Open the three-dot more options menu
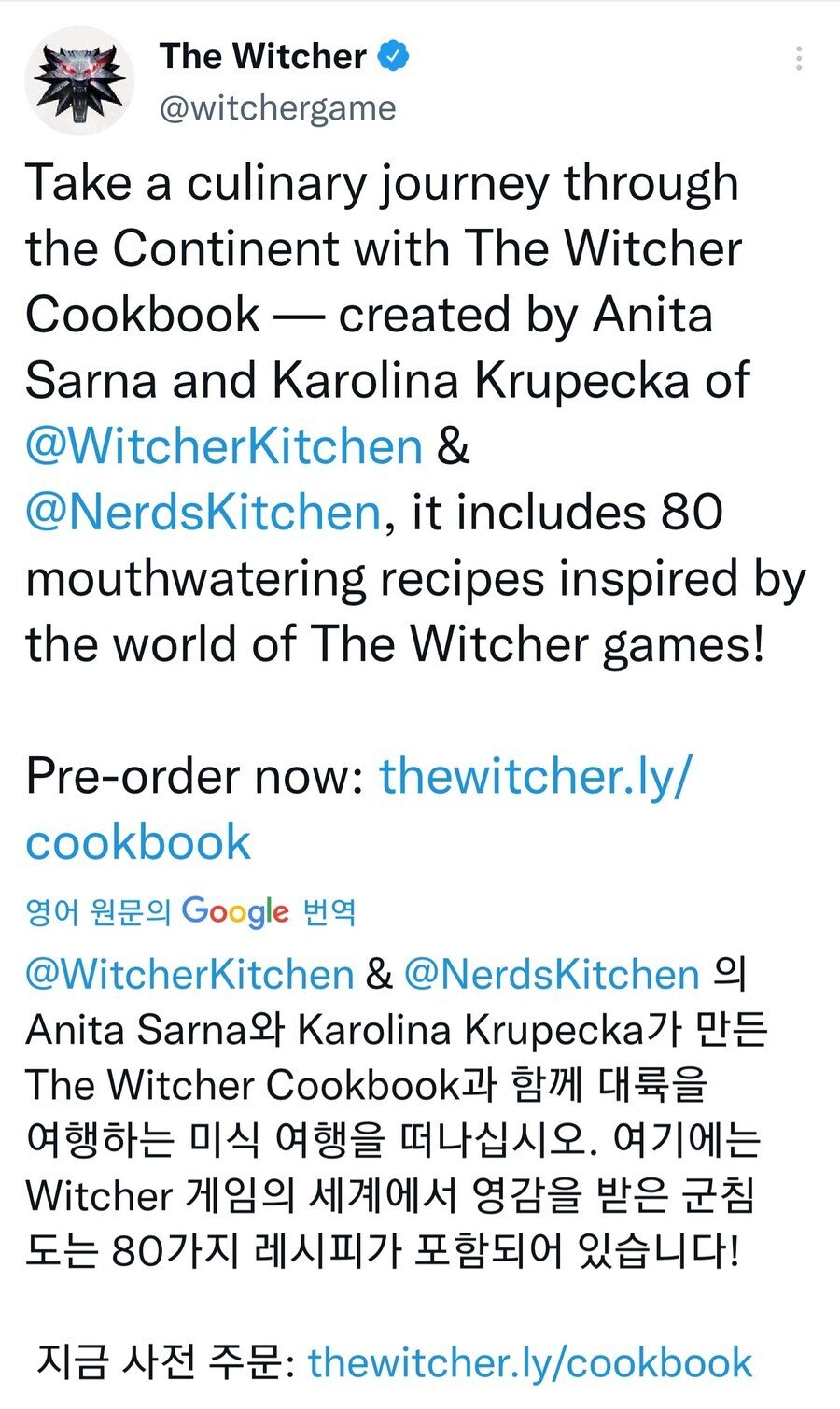 pos(799,59)
